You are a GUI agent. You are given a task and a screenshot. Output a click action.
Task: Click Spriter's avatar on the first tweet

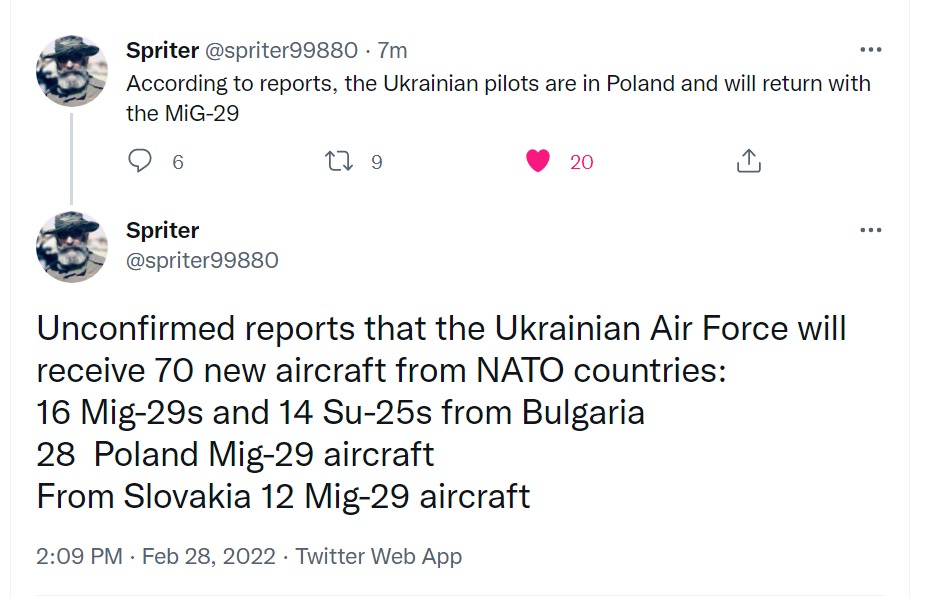[x=71, y=71]
